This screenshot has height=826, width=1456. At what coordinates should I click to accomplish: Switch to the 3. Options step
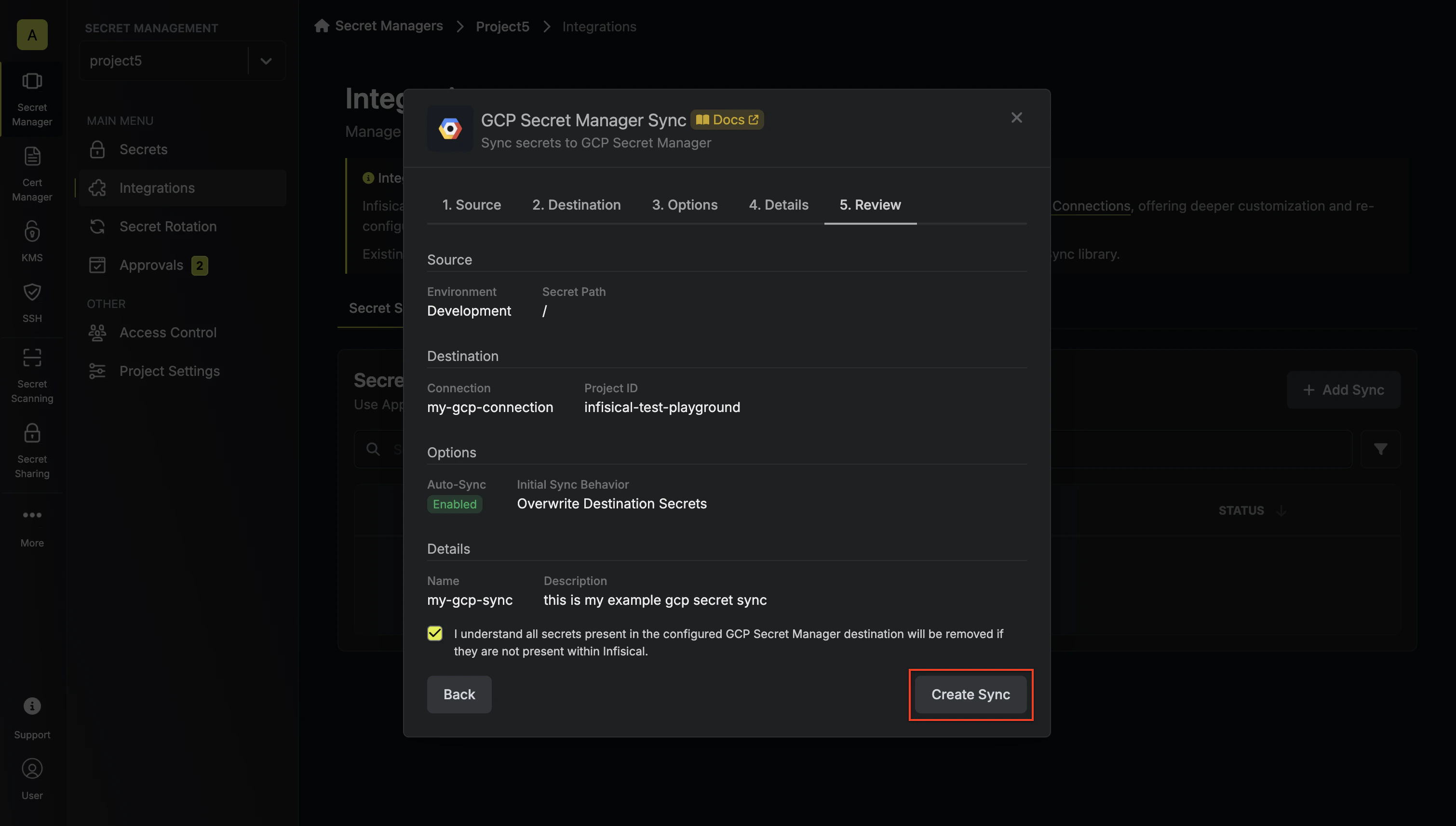click(684, 204)
